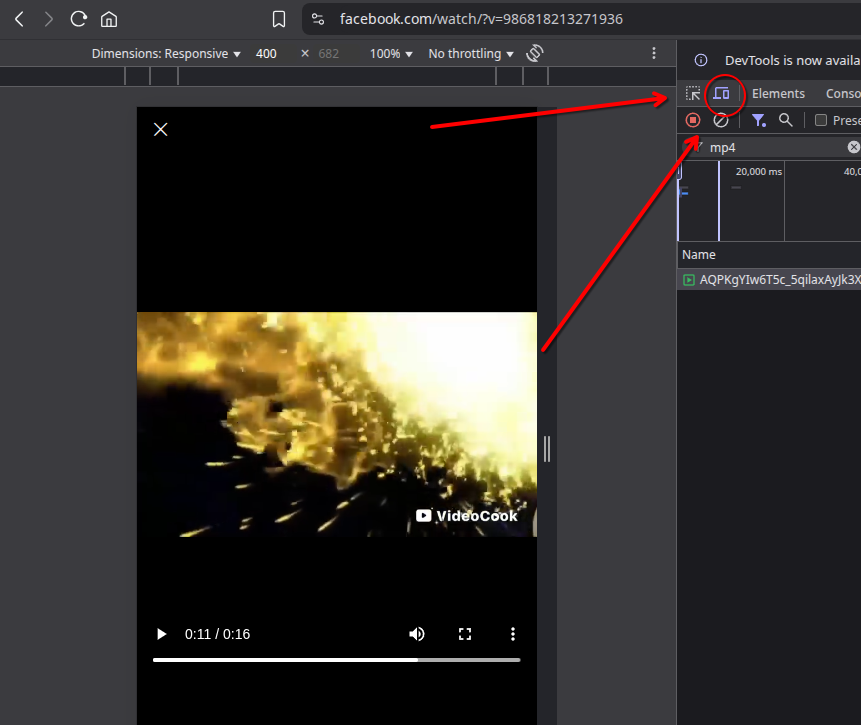Open device toolbar more options menu
This screenshot has height=725, width=861.
tap(653, 53)
